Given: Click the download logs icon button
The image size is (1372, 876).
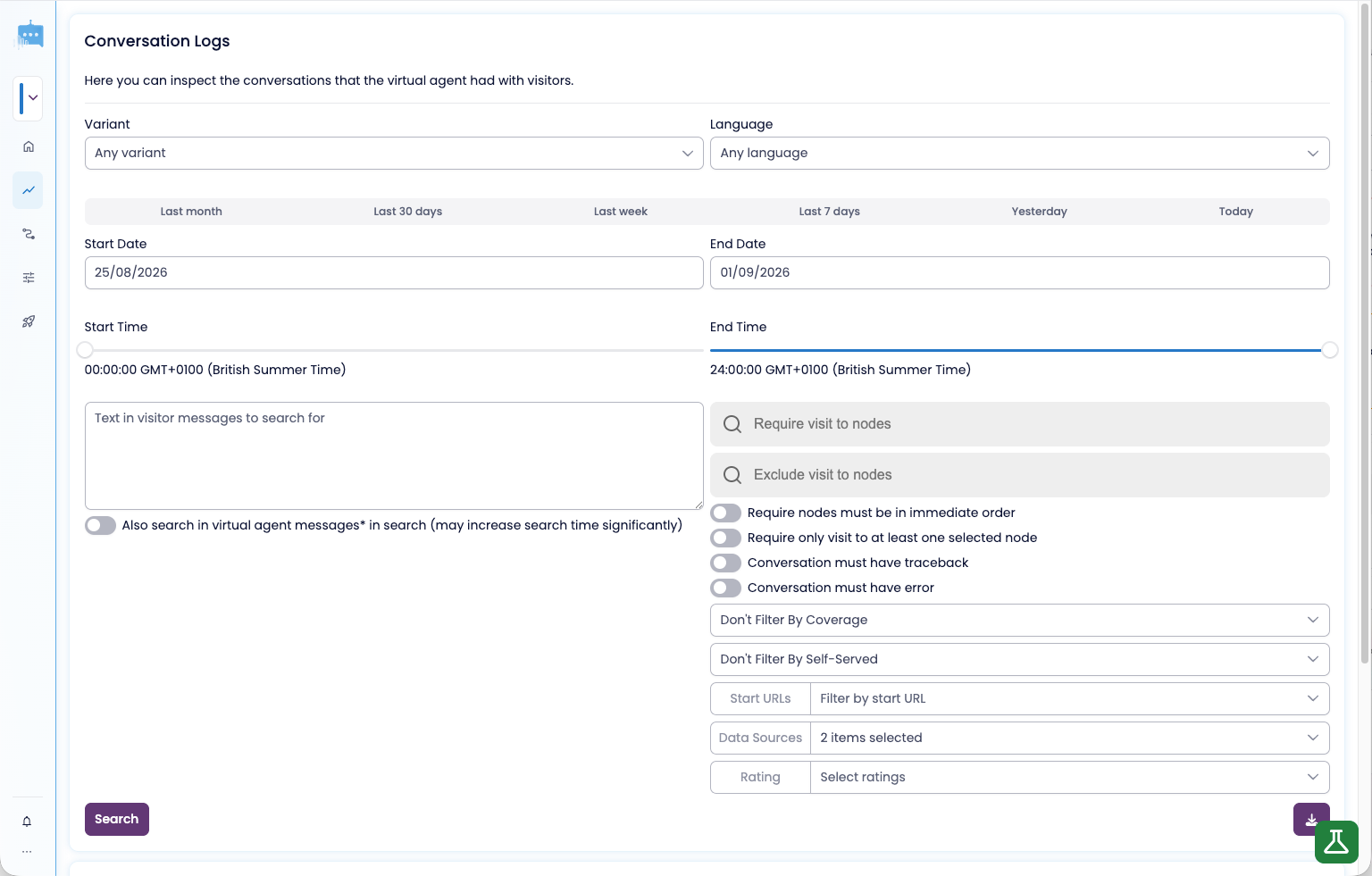Looking at the screenshot, I should [x=1310, y=820].
